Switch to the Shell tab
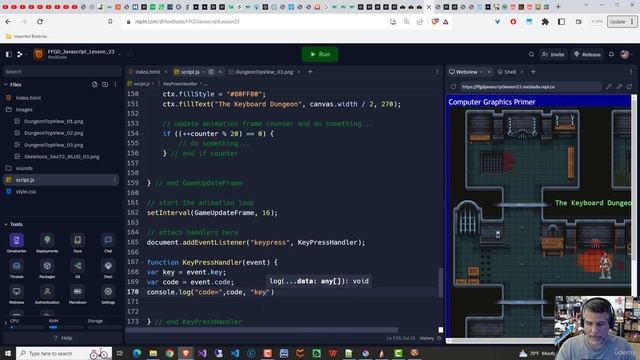Viewport: 640px width, 360px height. point(510,72)
